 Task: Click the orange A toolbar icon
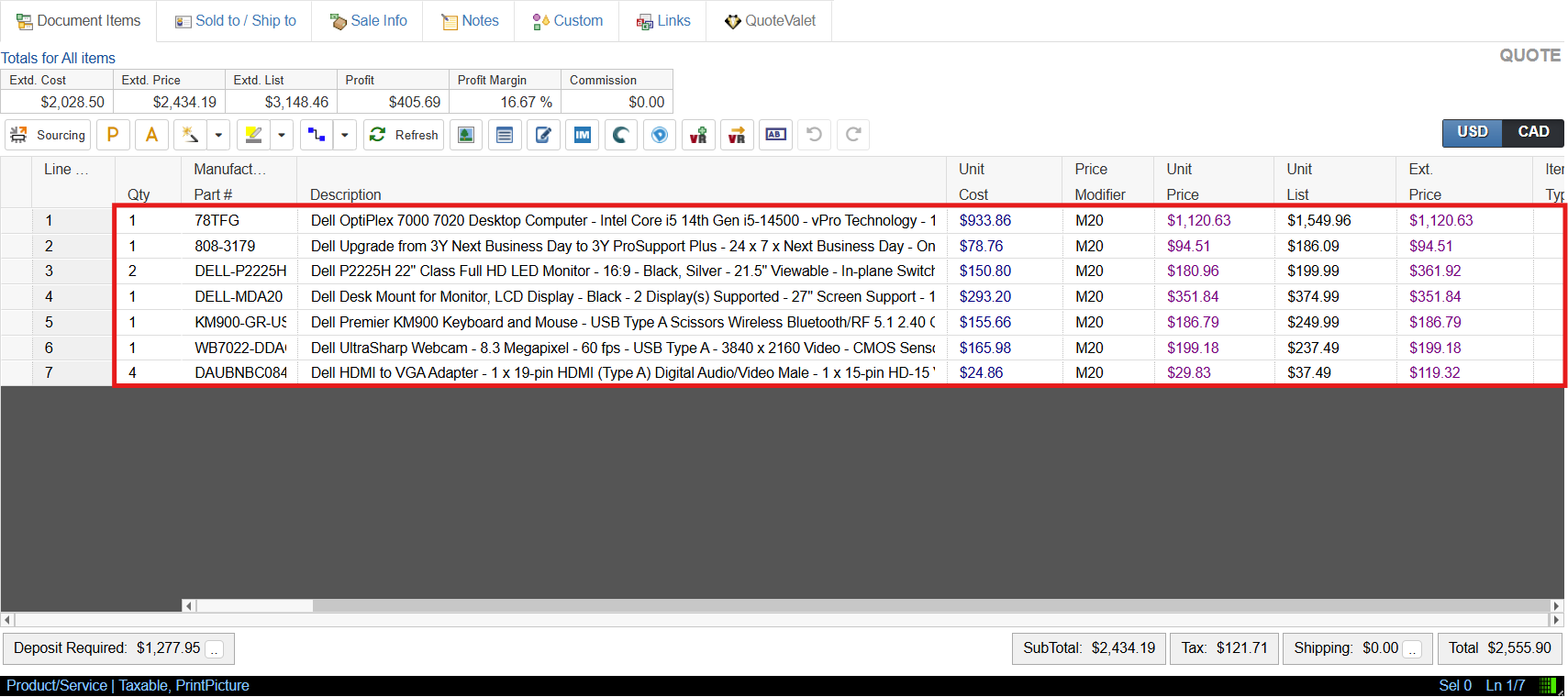point(152,135)
